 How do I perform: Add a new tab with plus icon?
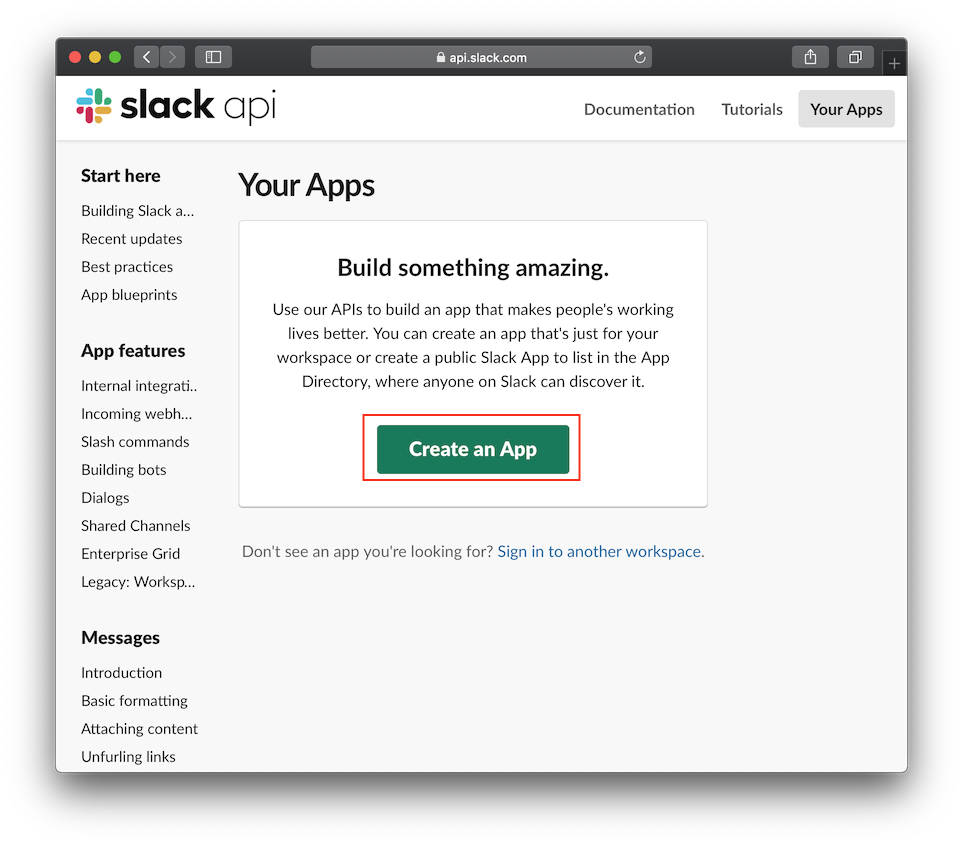(894, 63)
